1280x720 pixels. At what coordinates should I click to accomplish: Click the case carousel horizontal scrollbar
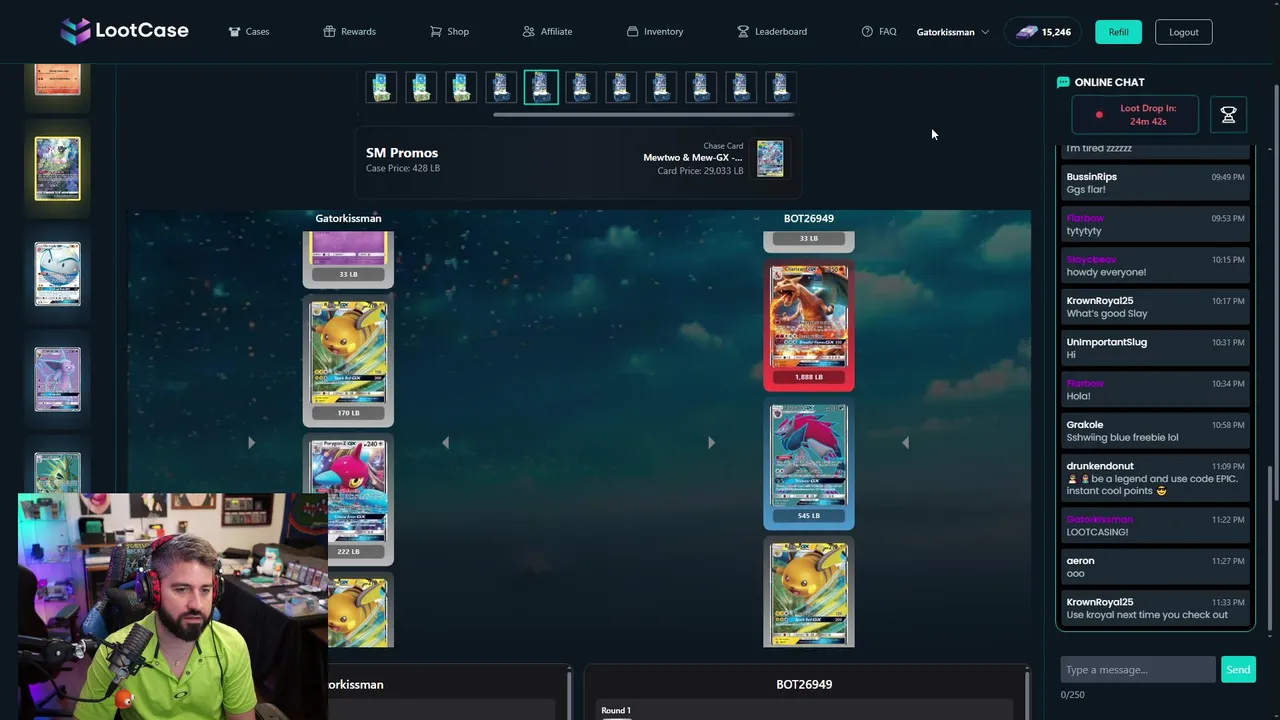[x=644, y=114]
